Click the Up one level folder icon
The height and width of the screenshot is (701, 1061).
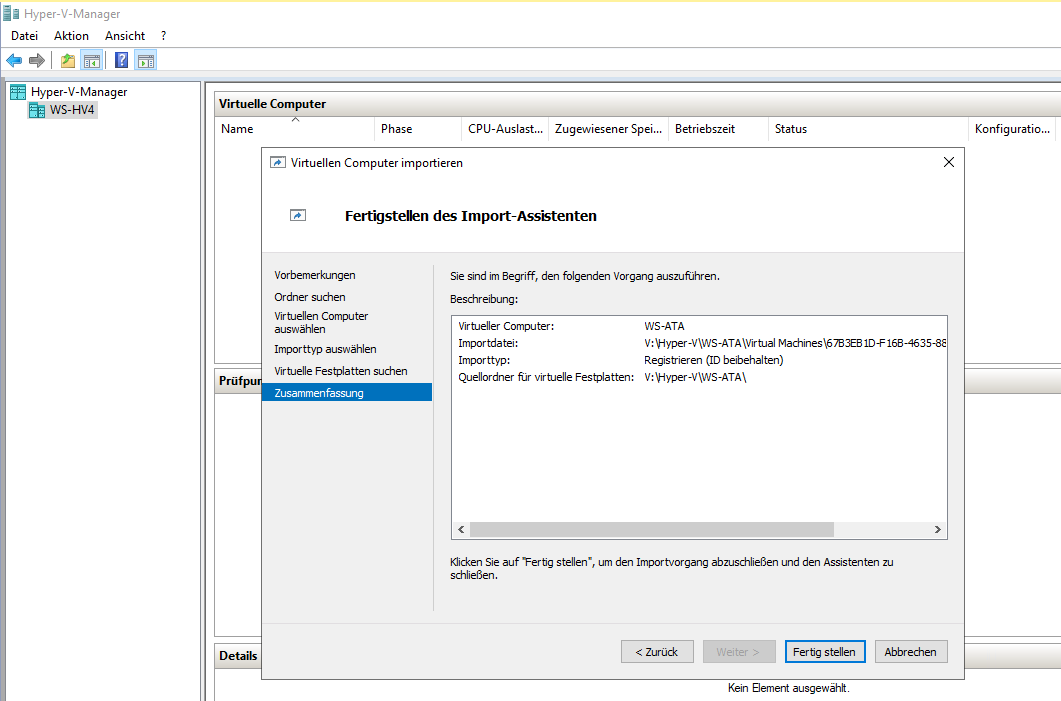(68, 61)
